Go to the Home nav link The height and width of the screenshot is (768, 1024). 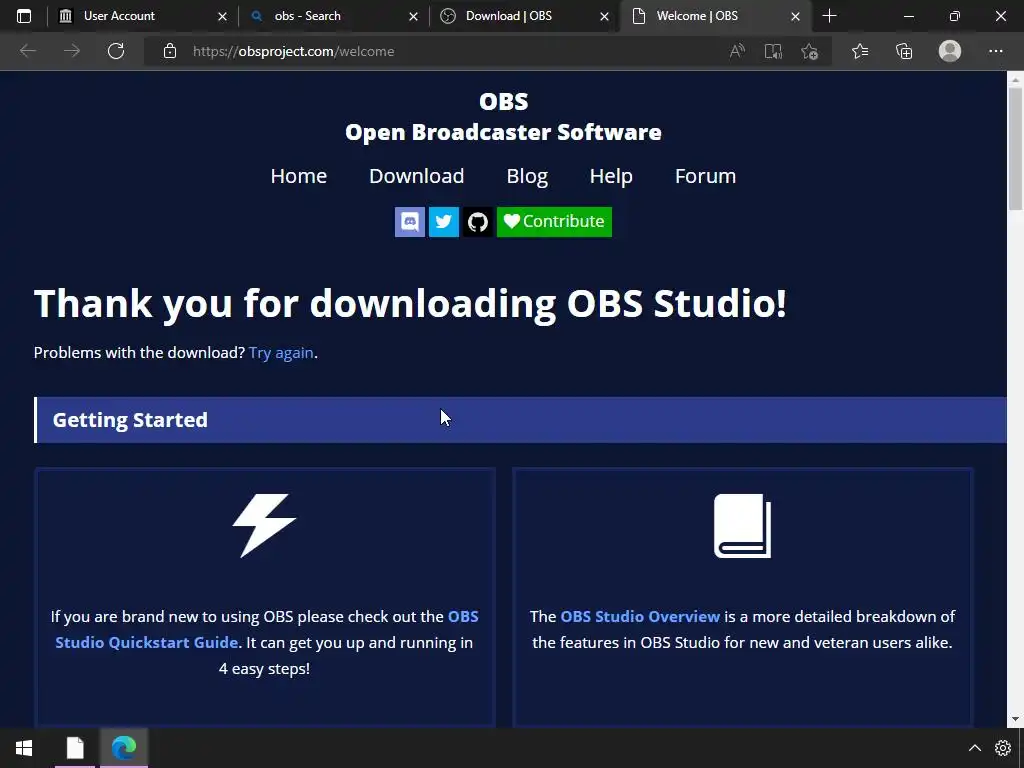[x=298, y=176]
